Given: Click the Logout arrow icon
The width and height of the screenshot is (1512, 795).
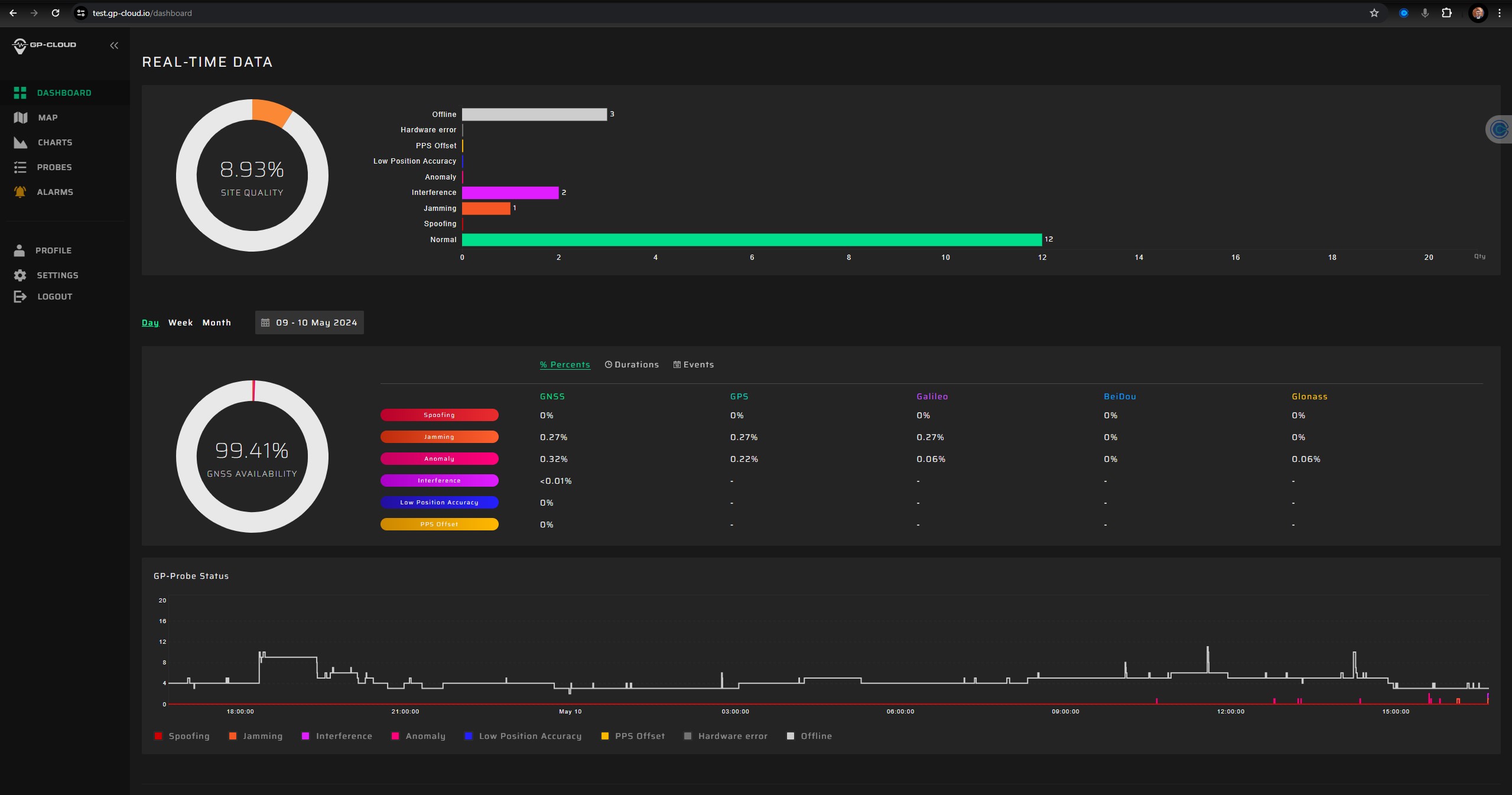Looking at the screenshot, I should pos(20,297).
